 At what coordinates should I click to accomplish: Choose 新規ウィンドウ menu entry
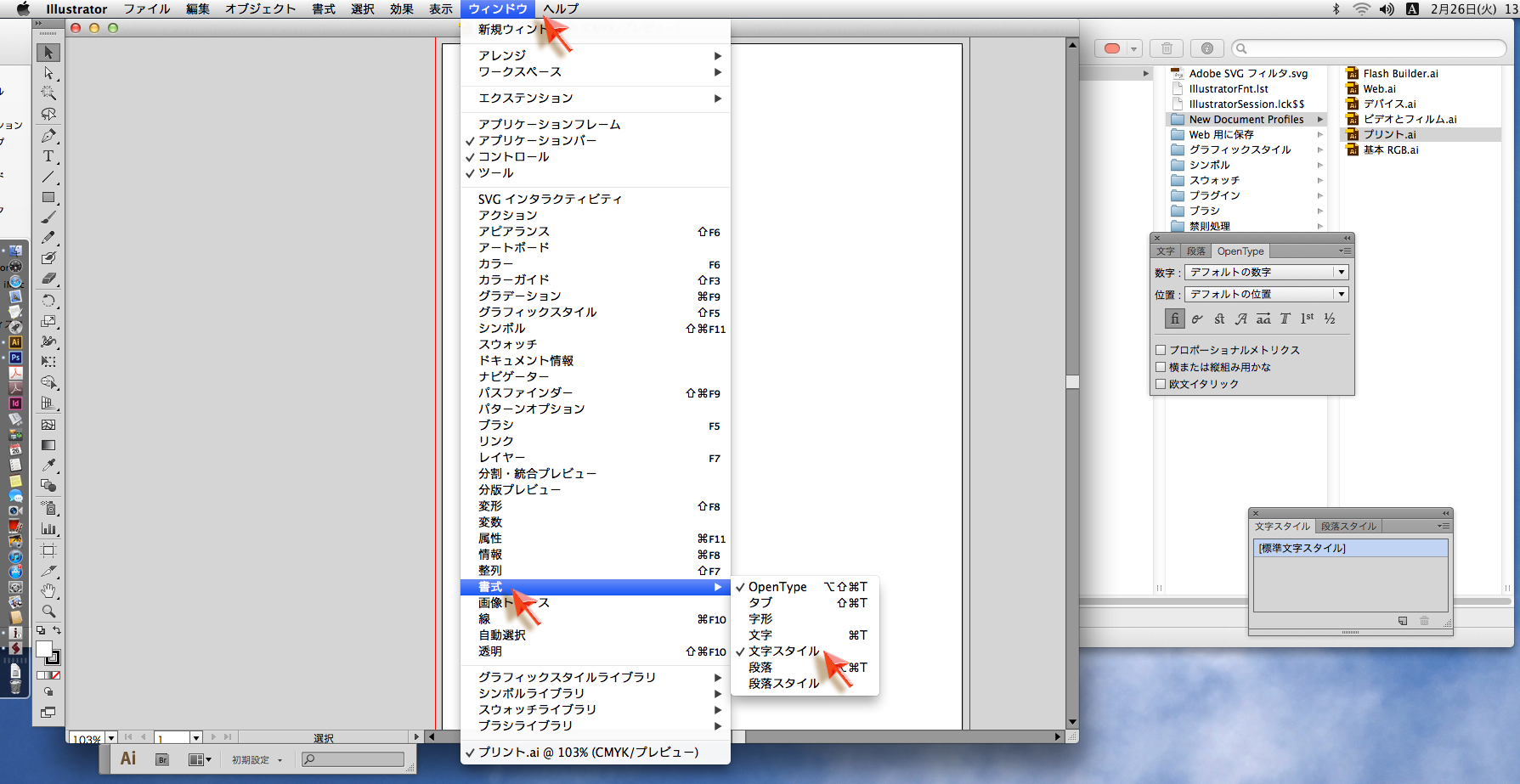pos(595,30)
